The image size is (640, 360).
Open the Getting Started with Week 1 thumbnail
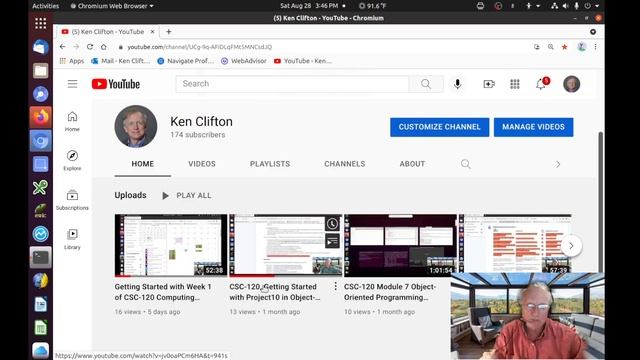tap(171, 246)
